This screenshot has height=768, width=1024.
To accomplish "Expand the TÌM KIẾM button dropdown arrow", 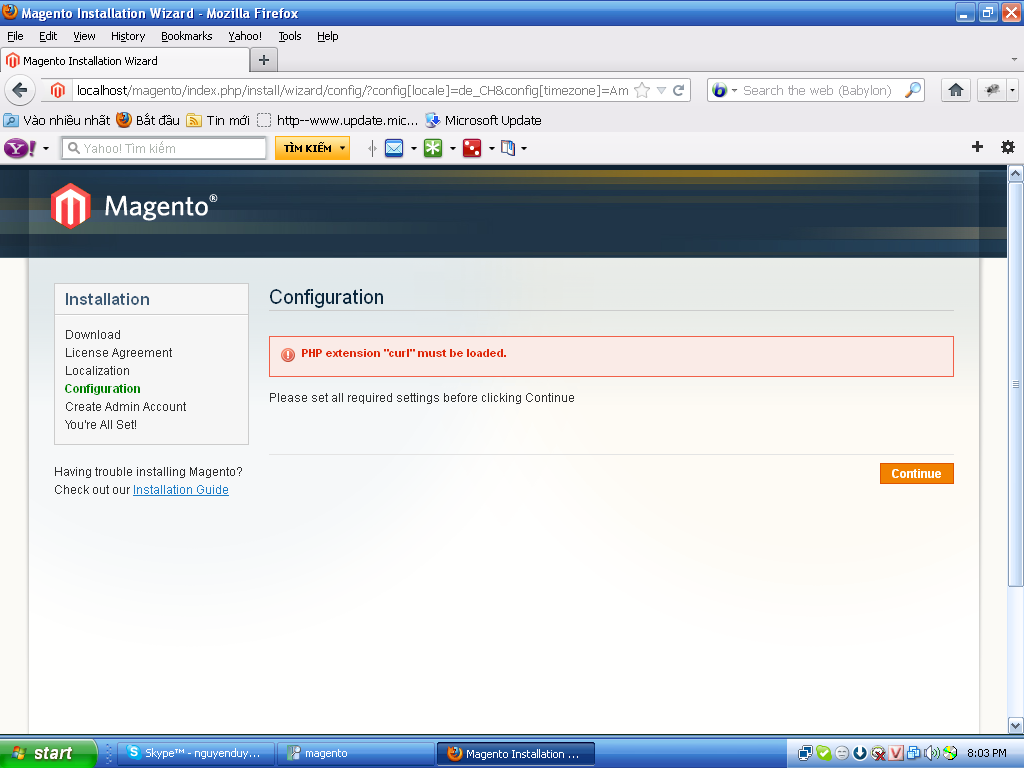I will pyautogui.click(x=342, y=148).
